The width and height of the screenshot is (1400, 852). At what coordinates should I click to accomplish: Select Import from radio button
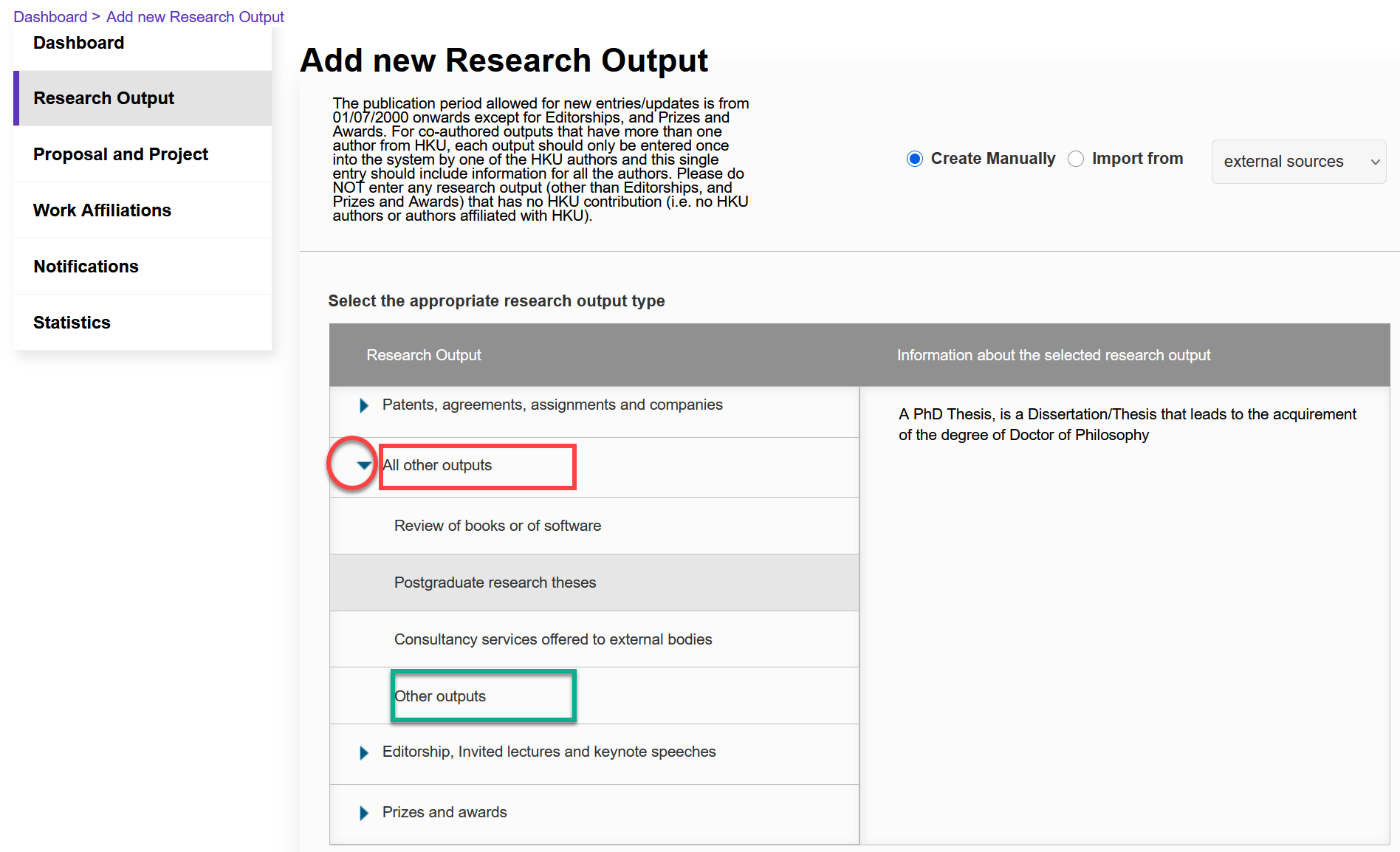pos(1076,159)
